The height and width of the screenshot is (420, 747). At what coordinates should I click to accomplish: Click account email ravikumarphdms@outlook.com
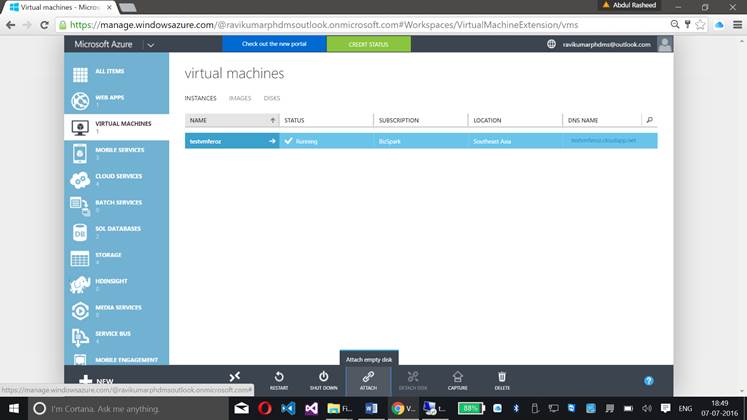pos(606,44)
